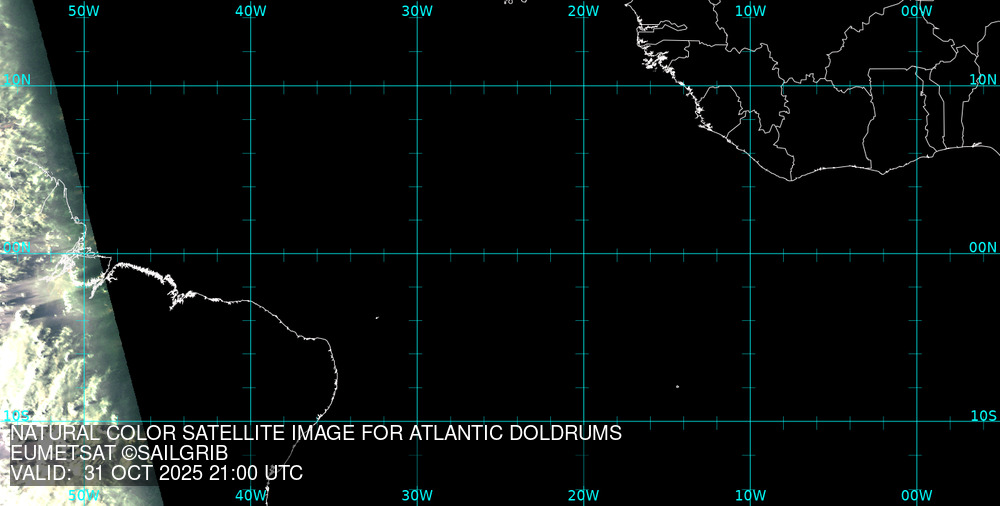Click the 50W longitude label at top

coord(84,11)
